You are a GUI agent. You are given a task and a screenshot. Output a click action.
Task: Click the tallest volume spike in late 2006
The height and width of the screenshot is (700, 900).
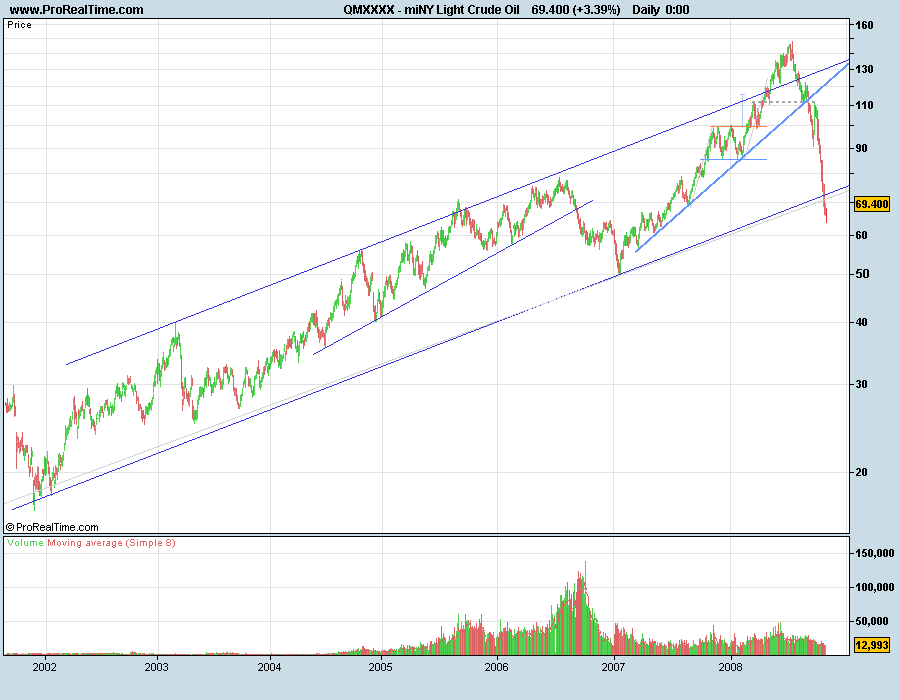click(585, 607)
